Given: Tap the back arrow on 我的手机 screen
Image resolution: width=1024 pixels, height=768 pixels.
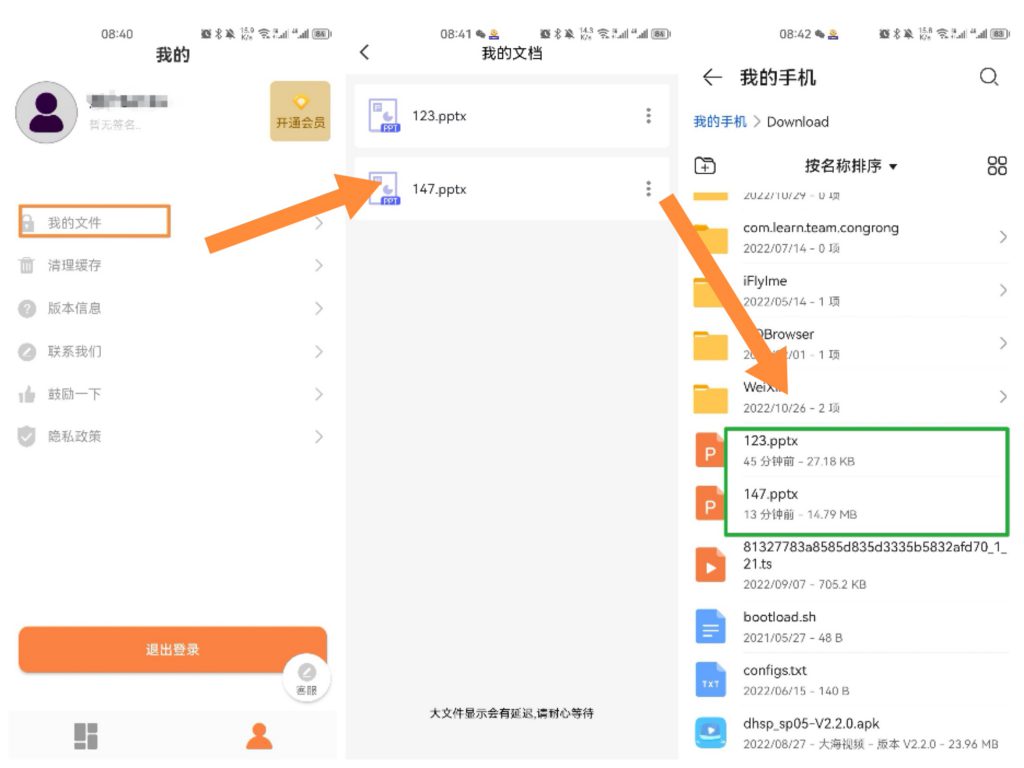Looking at the screenshot, I should (x=711, y=77).
